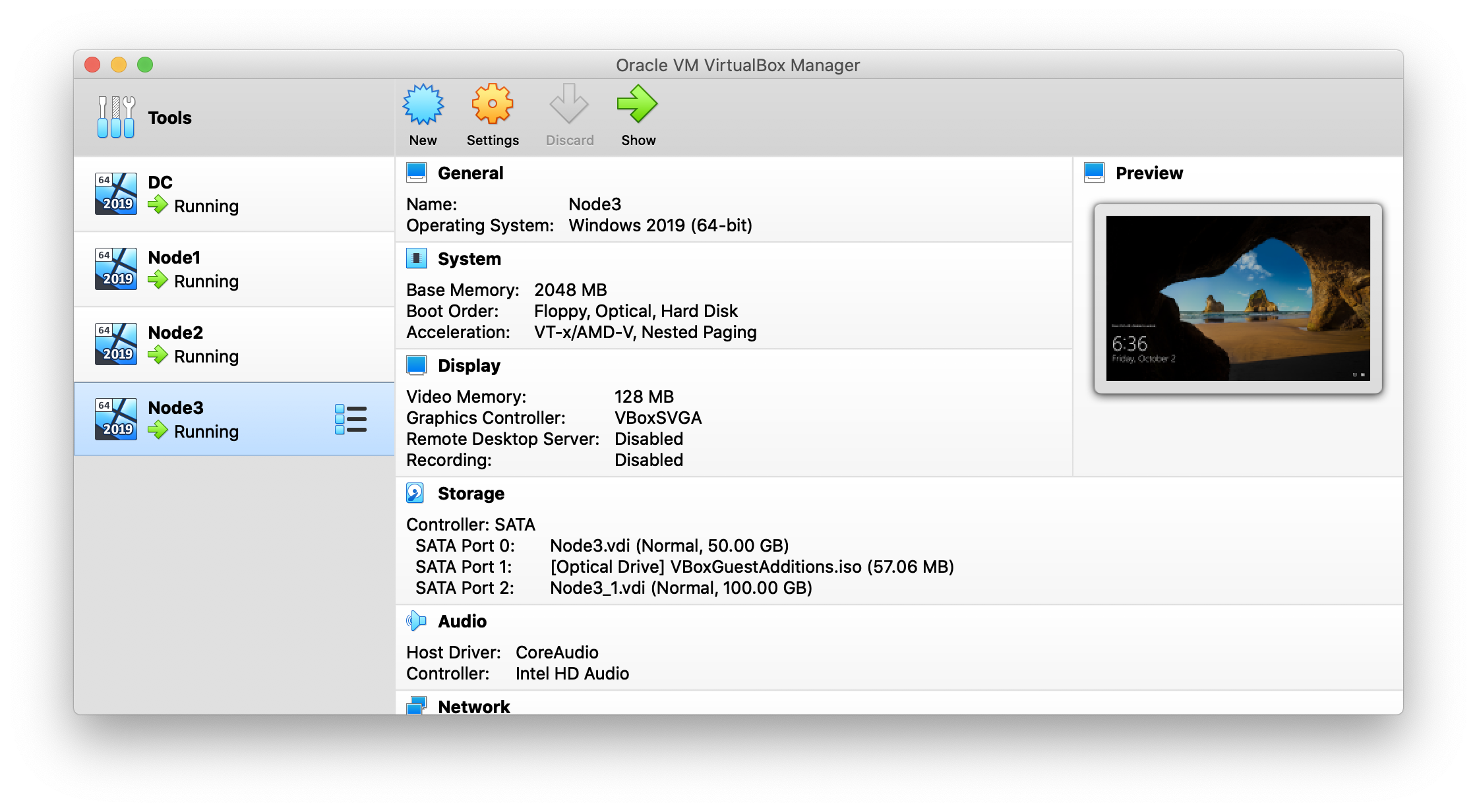Click the green Show arrow icon
Viewport: 1477px width, 812px height.
coord(637,105)
